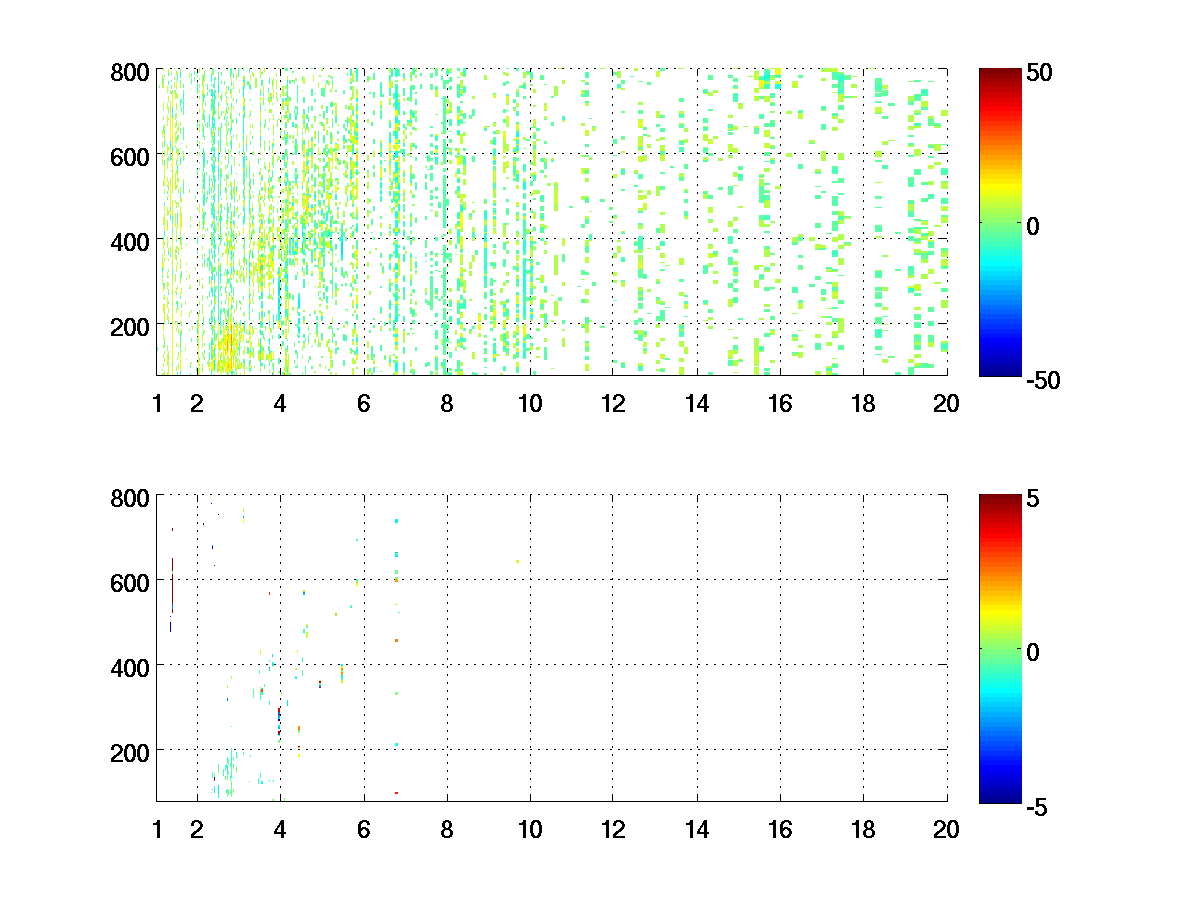Click x-axis tick '8' of upper plot
Screen dimensions: 1200x900
(x=447, y=404)
